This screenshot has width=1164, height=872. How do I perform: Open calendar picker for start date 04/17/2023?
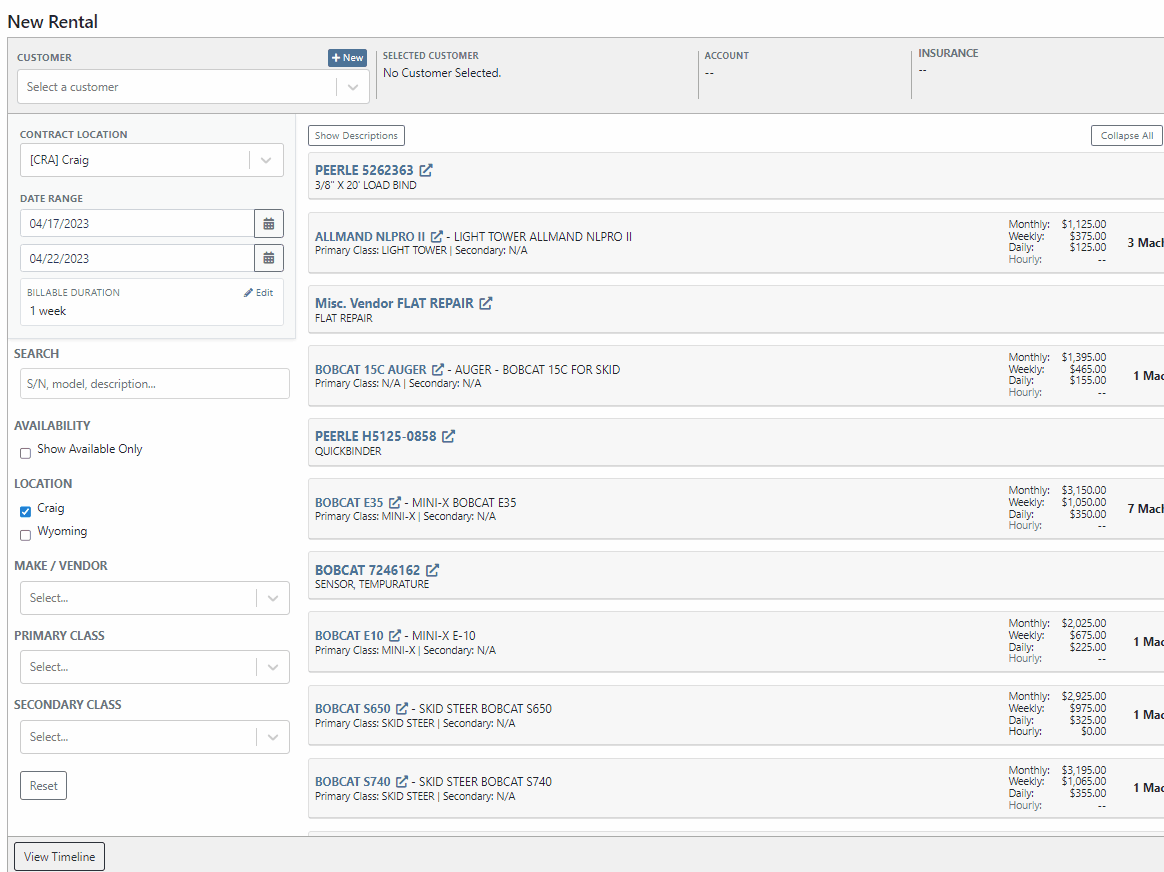269,223
